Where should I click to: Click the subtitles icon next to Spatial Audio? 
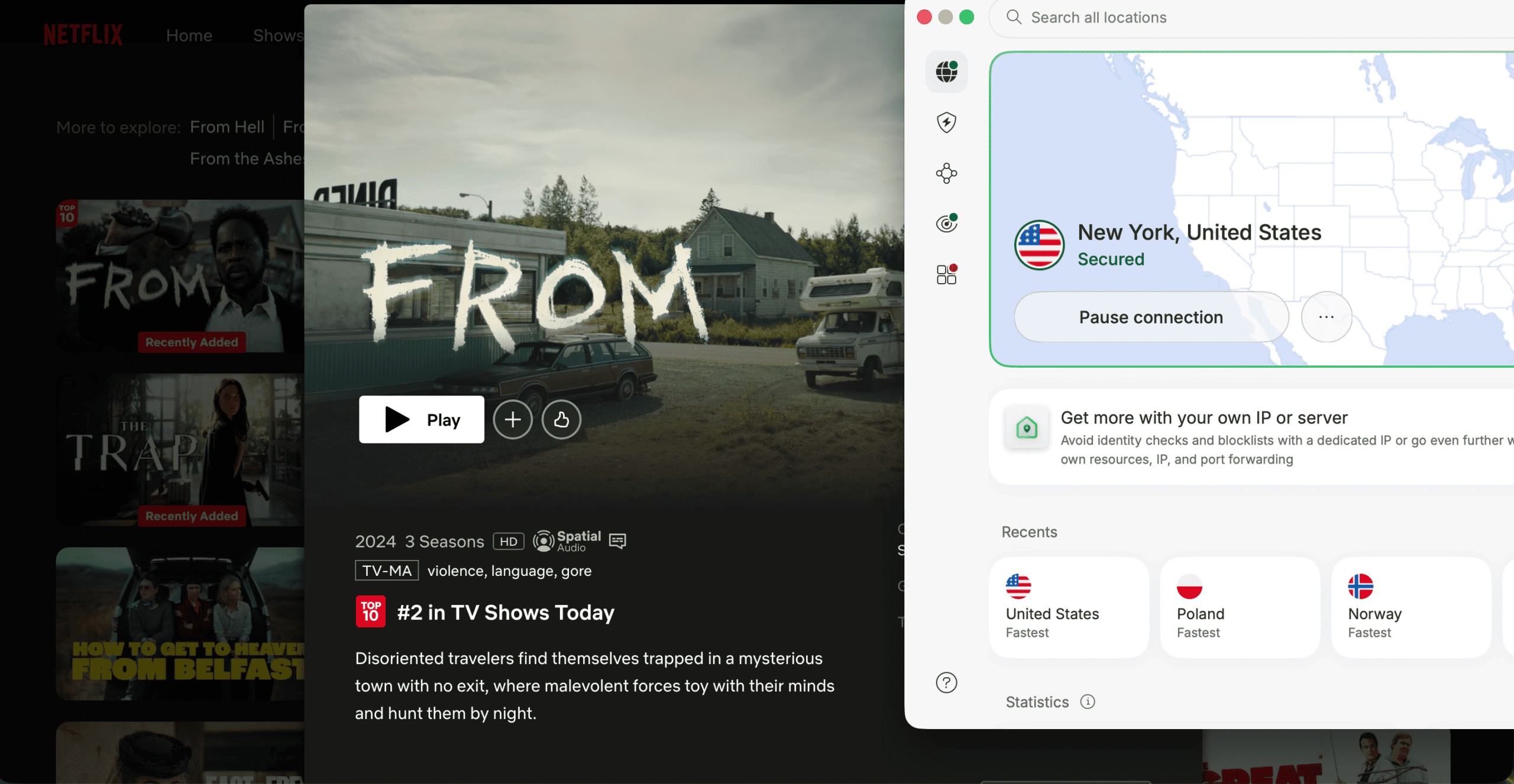click(617, 541)
